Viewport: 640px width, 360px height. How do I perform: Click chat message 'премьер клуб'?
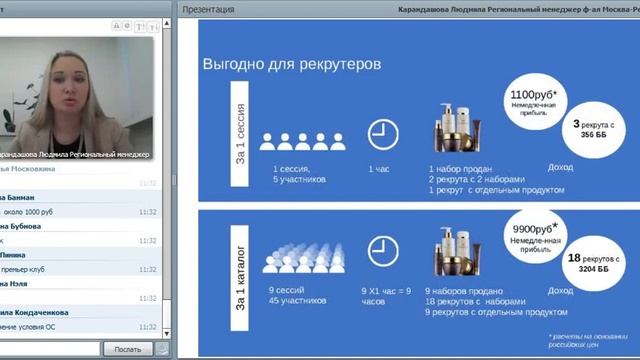coord(23,269)
